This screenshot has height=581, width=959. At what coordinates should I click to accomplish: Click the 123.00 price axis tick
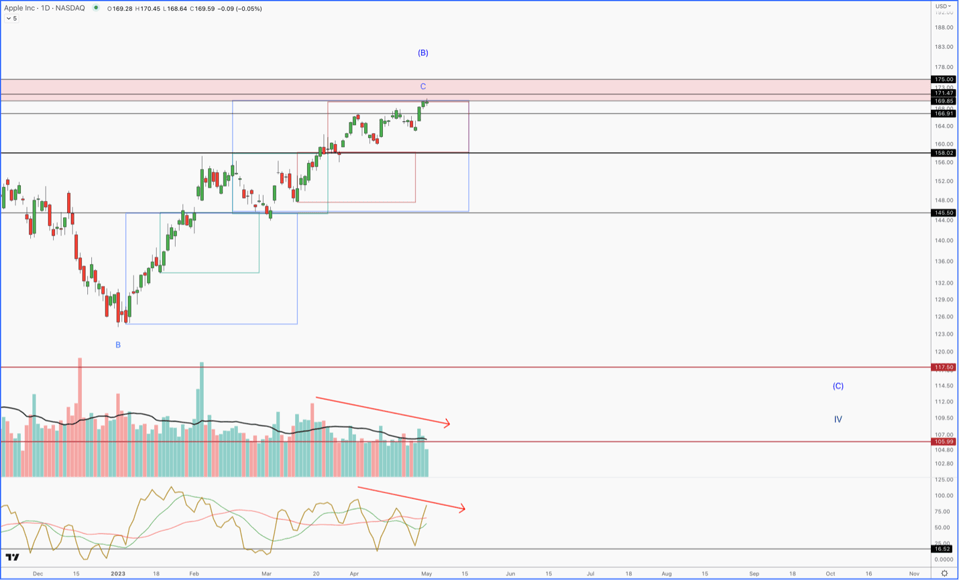(943, 334)
